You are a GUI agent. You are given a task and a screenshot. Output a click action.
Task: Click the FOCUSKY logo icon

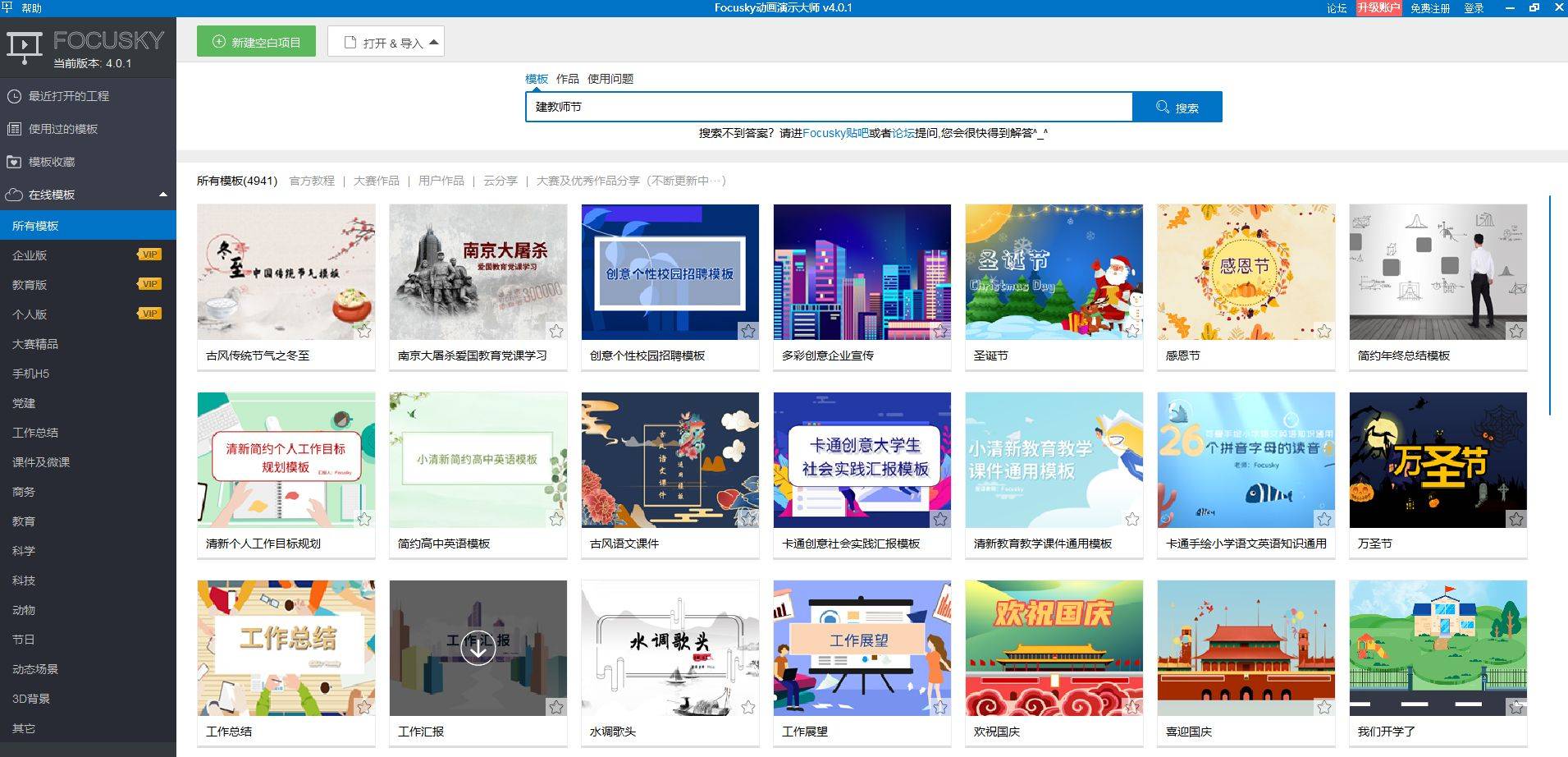[24, 48]
